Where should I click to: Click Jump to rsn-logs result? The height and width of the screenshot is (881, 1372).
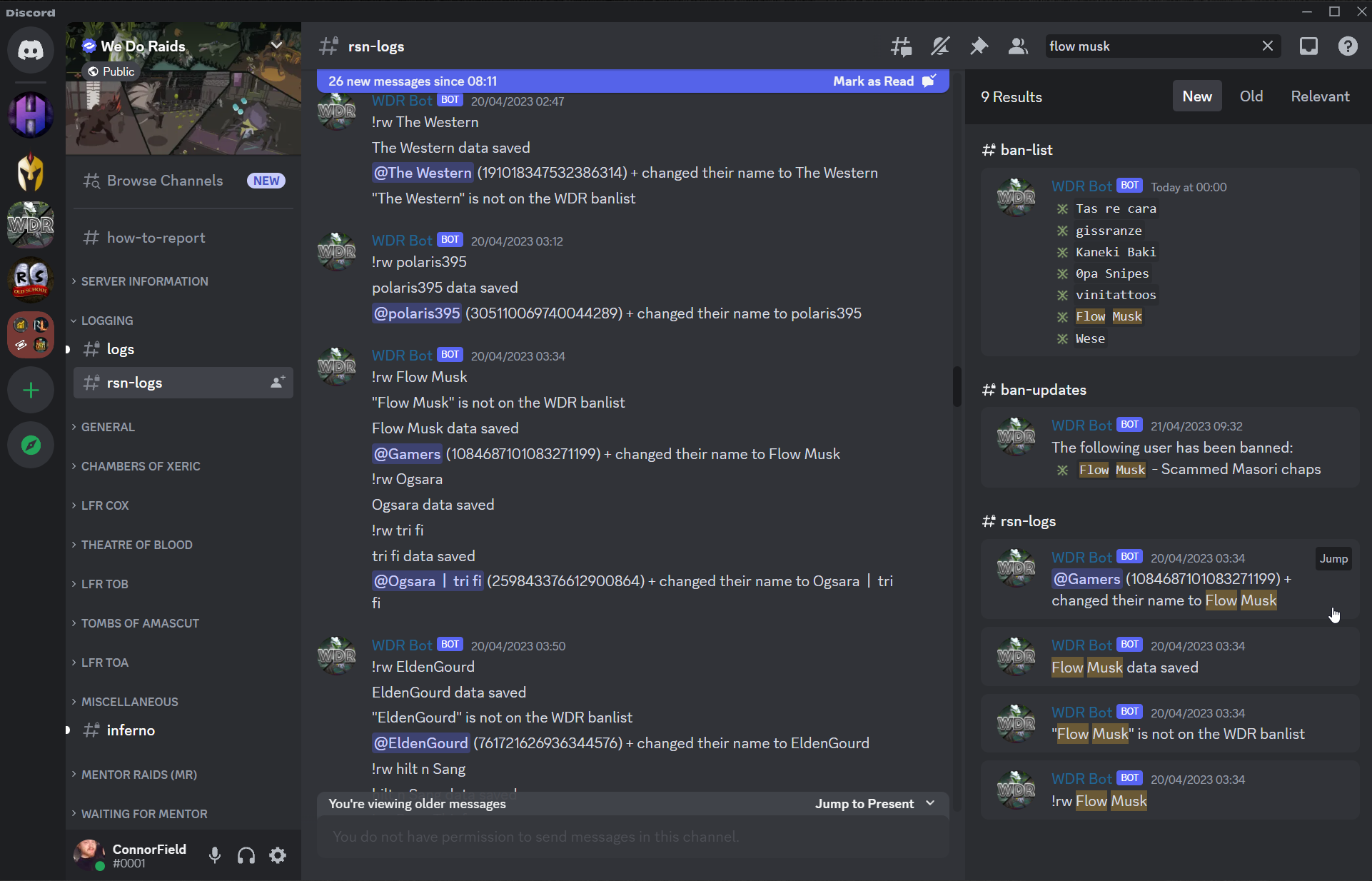(1334, 559)
